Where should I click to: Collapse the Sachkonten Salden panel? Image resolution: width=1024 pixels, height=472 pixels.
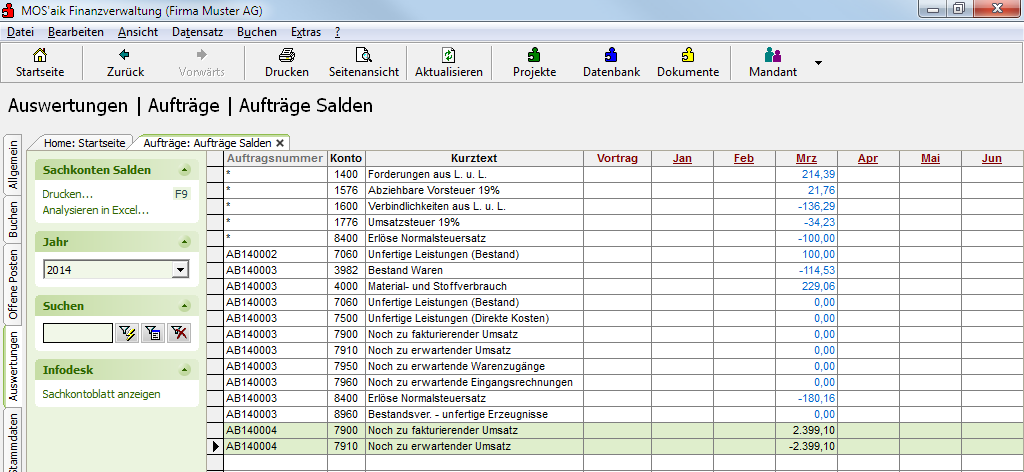click(185, 170)
